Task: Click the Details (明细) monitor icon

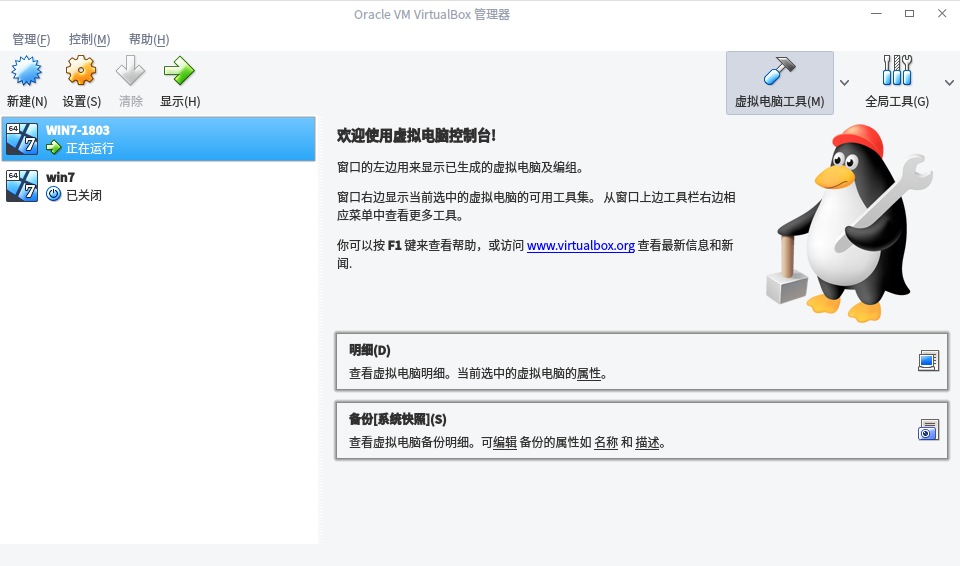Action: pos(928,361)
